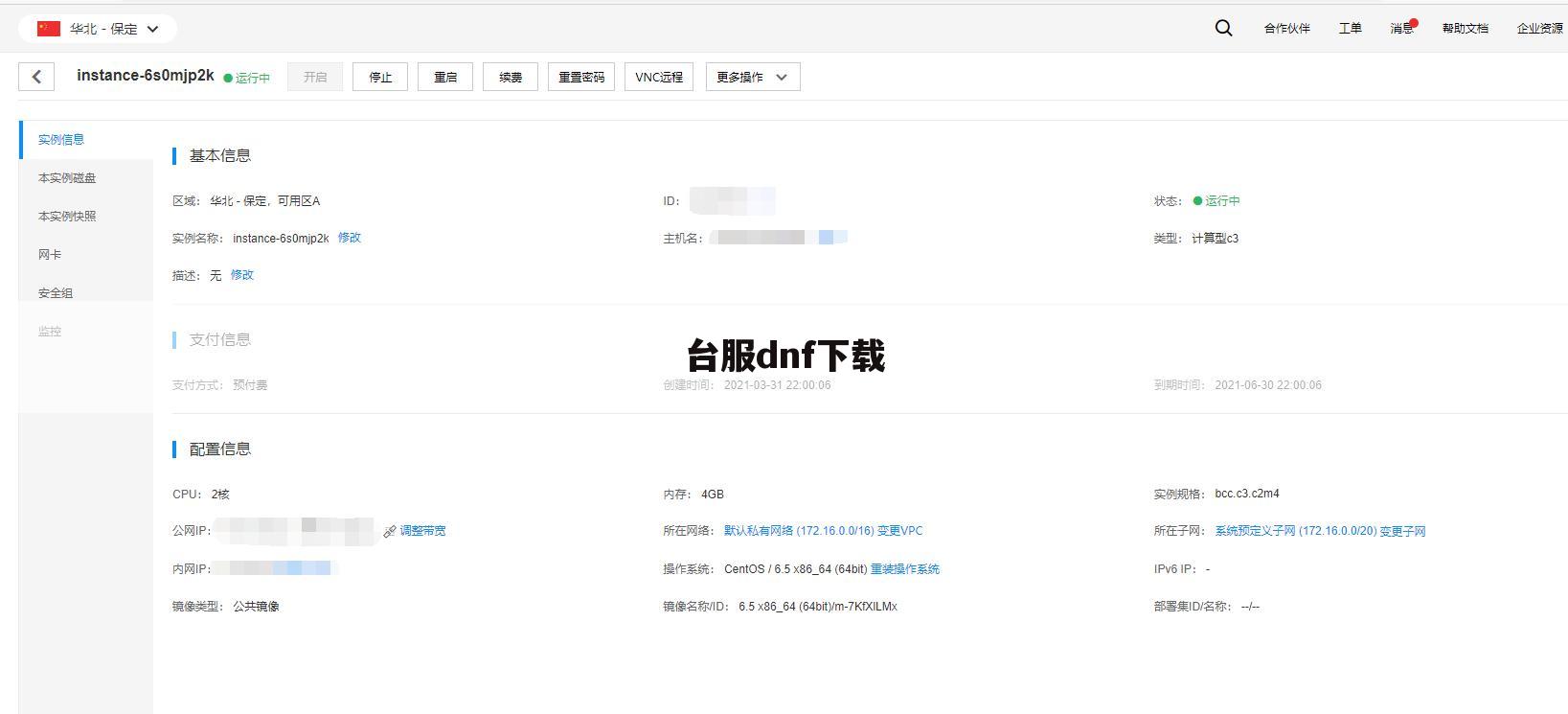The image size is (1568, 714).
Task: Click the 类型 value 计算型c3
Action: pyautogui.click(x=1216, y=239)
